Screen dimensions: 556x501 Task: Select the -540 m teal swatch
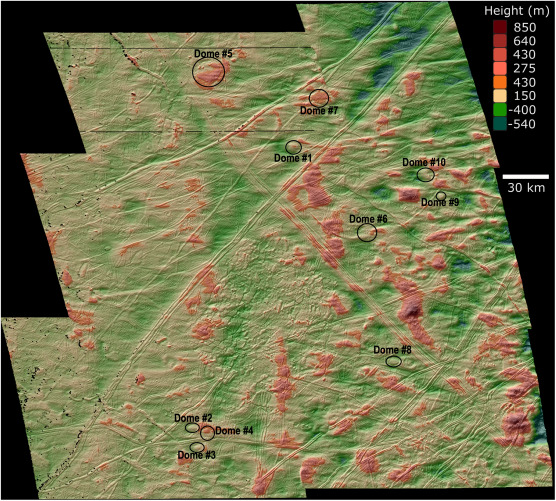(500, 124)
